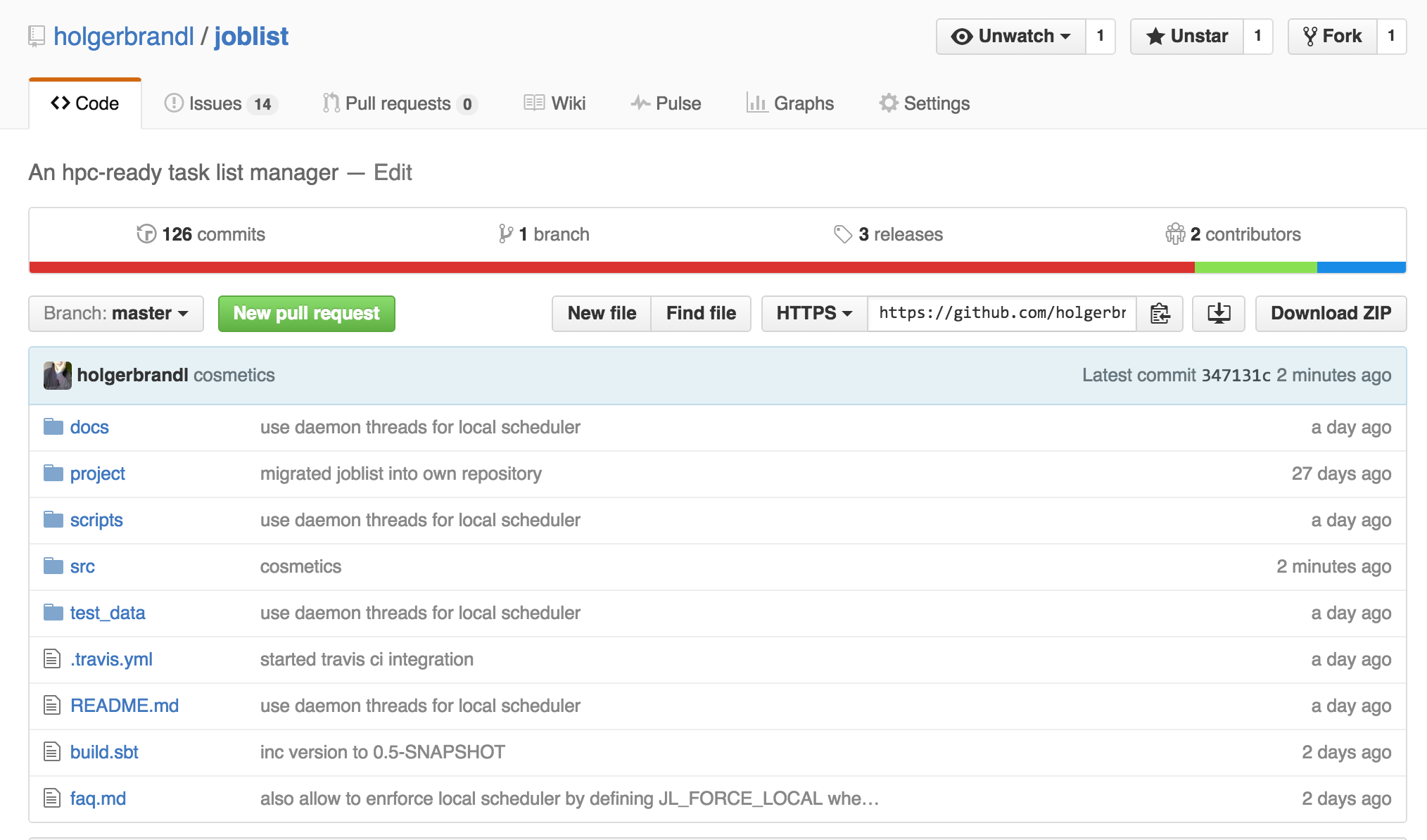This screenshot has height=840, width=1427.
Task: Open the src directory link
Action: pyautogui.click(x=82, y=566)
